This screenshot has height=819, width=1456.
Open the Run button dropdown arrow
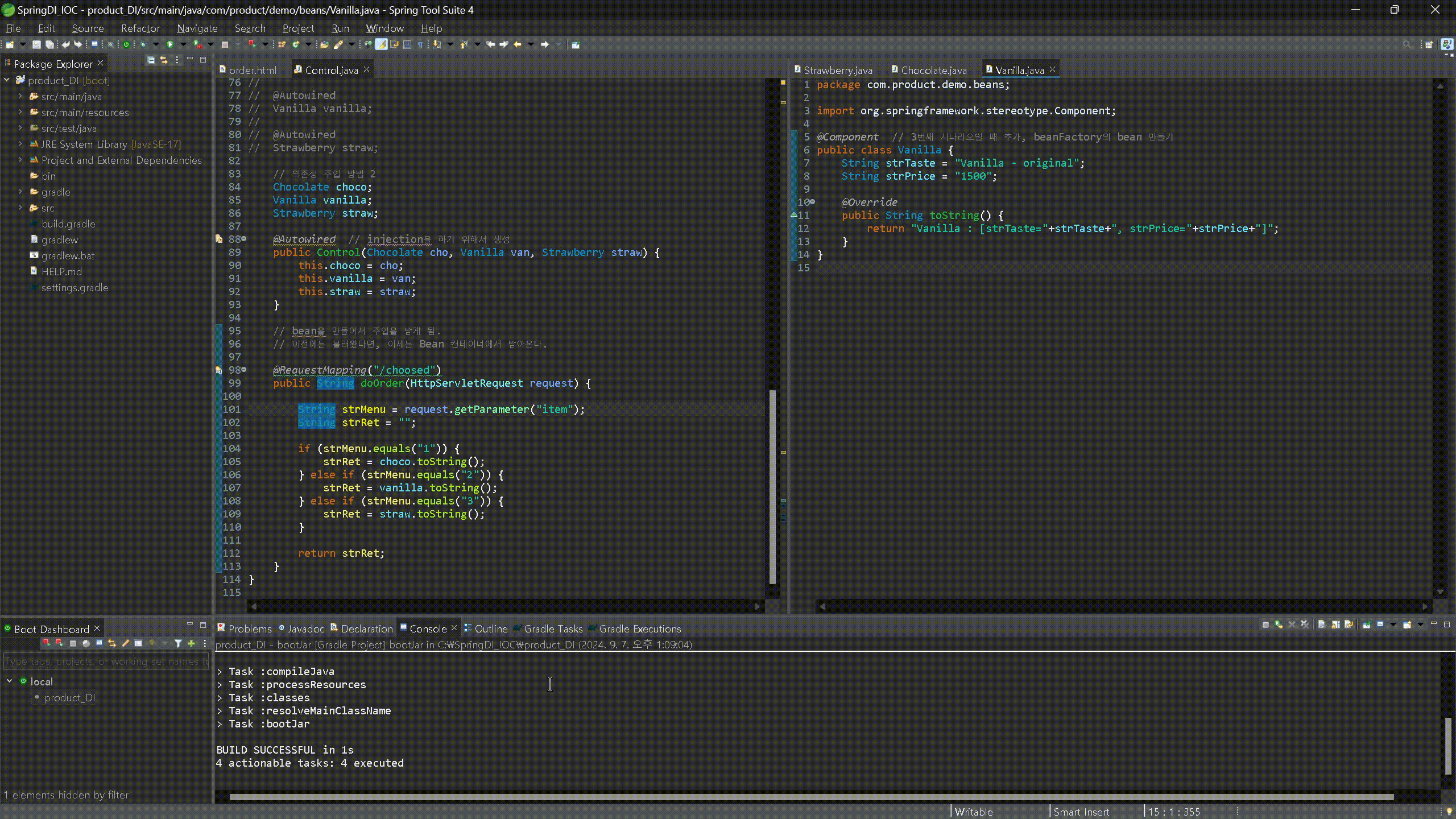click(x=183, y=44)
